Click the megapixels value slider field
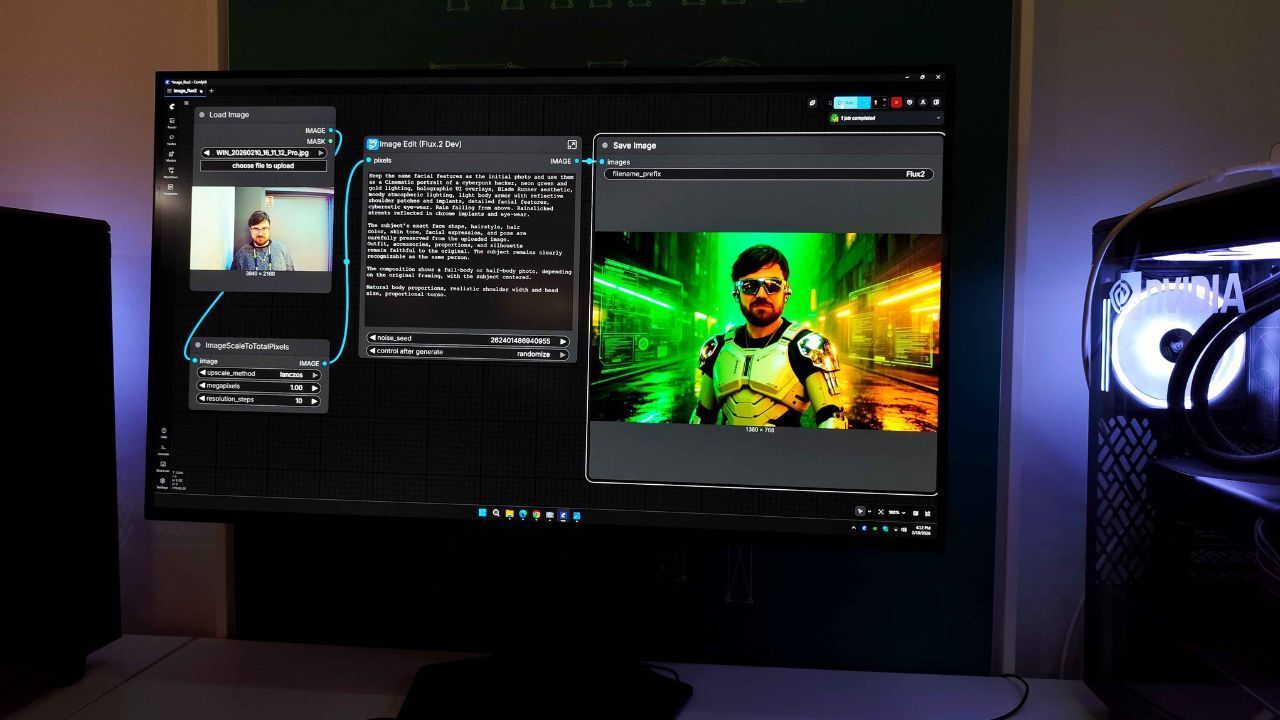This screenshot has height=720, width=1280. click(259, 387)
